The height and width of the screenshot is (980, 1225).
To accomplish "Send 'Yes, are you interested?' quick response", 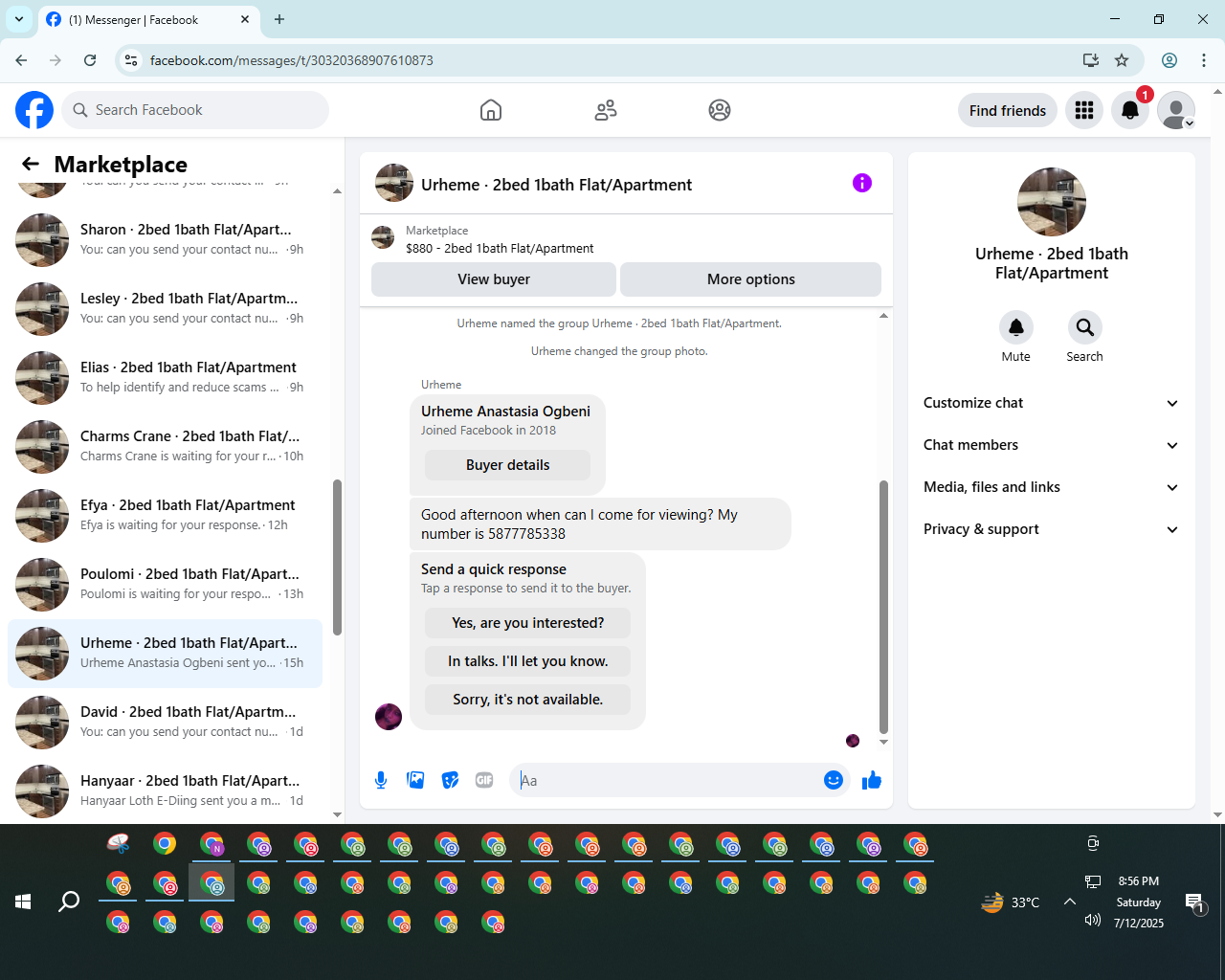I will point(528,623).
